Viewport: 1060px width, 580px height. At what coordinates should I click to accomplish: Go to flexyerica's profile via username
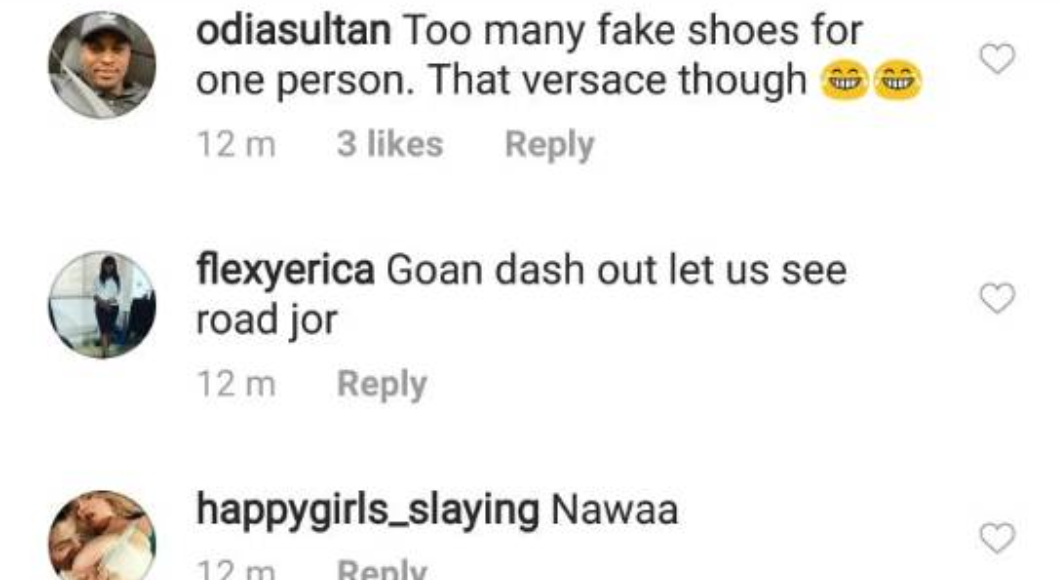click(x=285, y=270)
